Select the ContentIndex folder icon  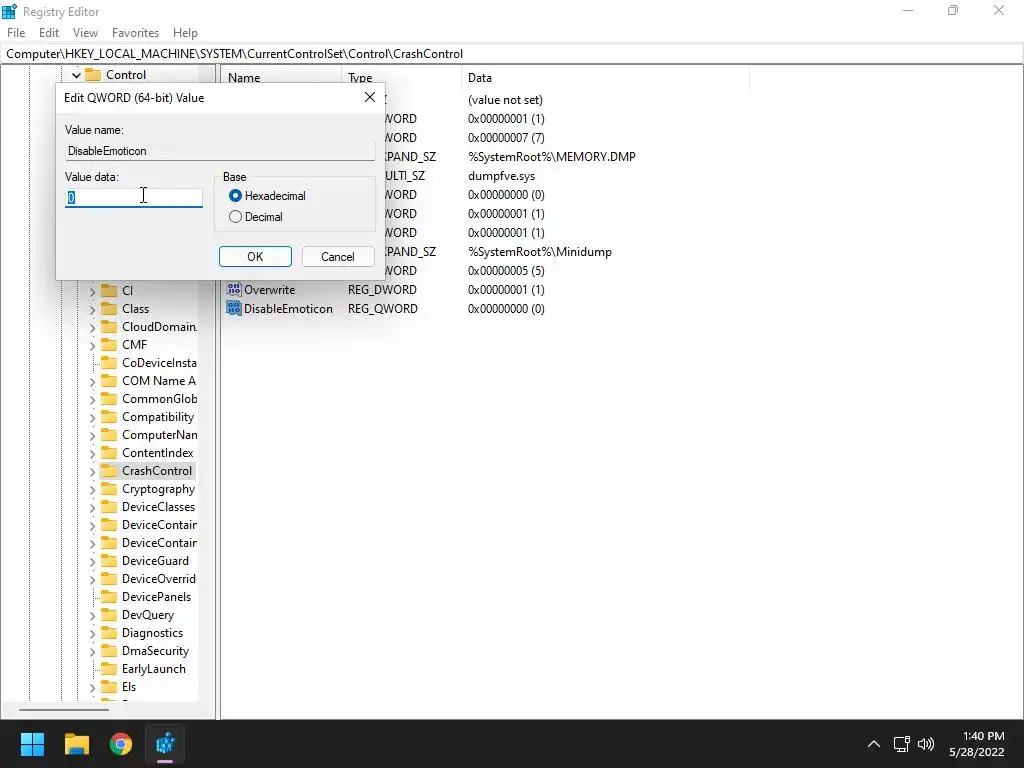[109, 453]
